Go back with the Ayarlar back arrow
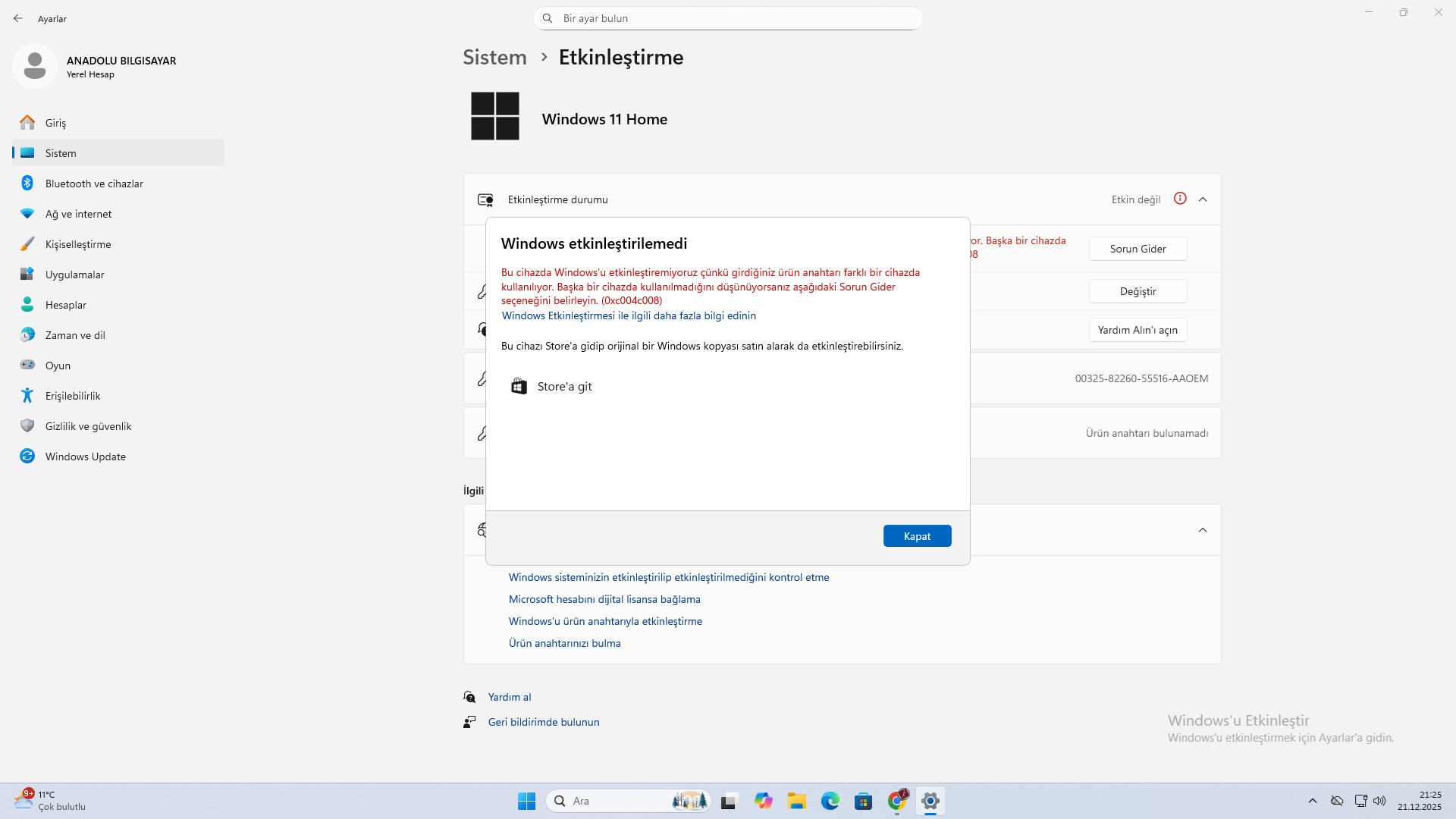This screenshot has width=1456, height=819. (x=18, y=18)
